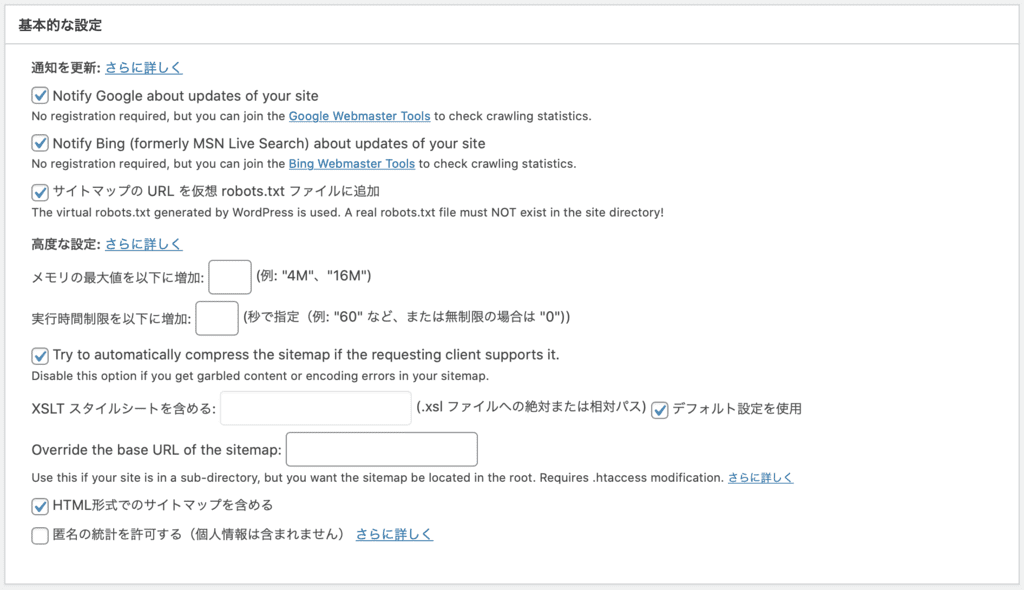Uncheck adding sitemap URL to virtual robots.txt
The width and height of the screenshot is (1024, 590).
[x=40, y=192]
